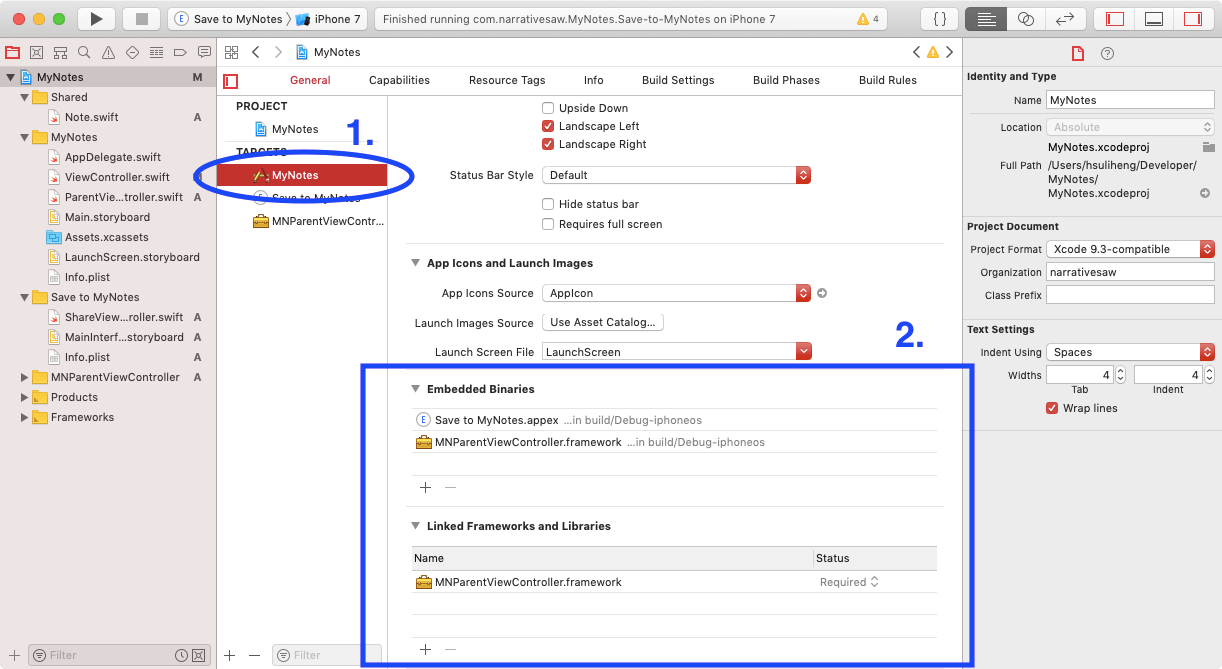Open the Issue navigator warning triangle

pos(109,52)
